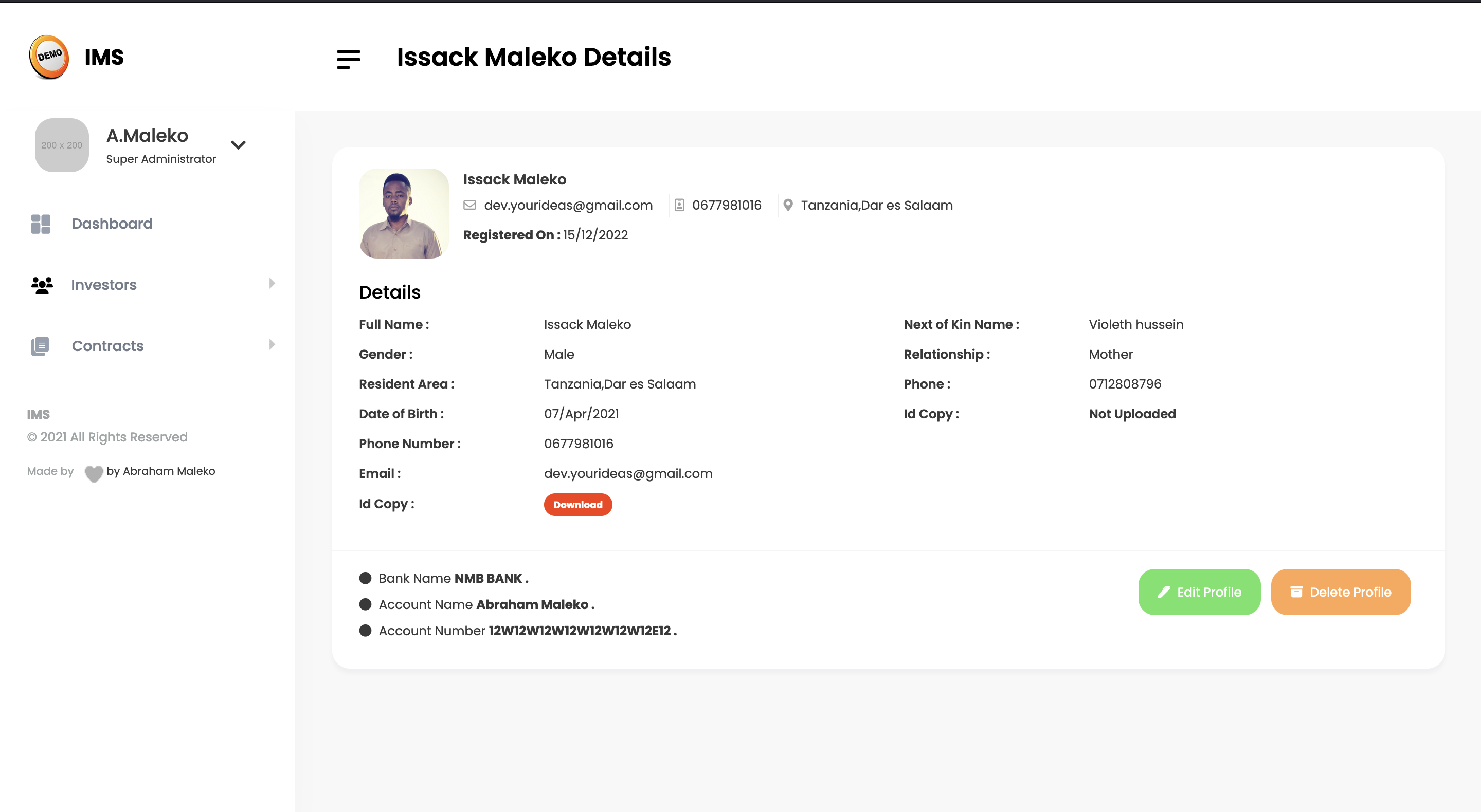Viewport: 1481px width, 812px height.
Task: Click the location pin icon
Action: pyautogui.click(x=788, y=205)
